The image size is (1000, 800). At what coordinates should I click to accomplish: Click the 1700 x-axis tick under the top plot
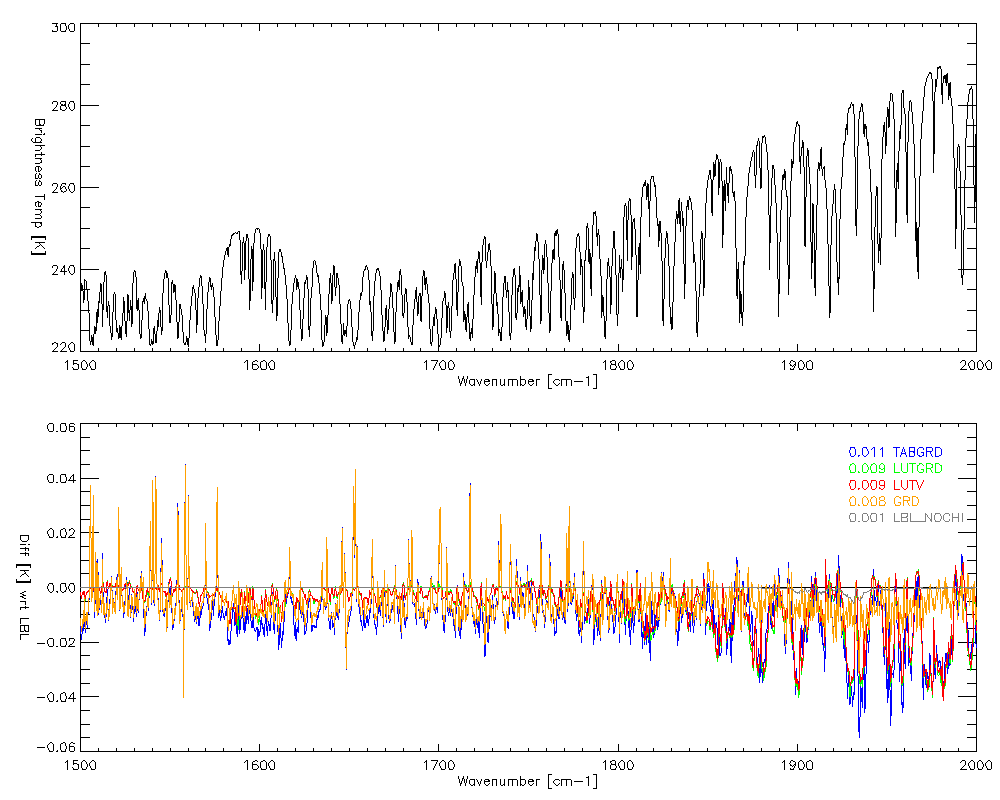[x=438, y=365]
